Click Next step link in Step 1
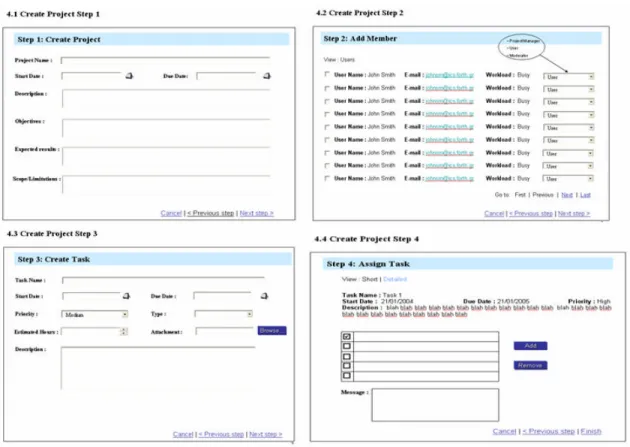This screenshot has height=447, width=630. point(256,213)
